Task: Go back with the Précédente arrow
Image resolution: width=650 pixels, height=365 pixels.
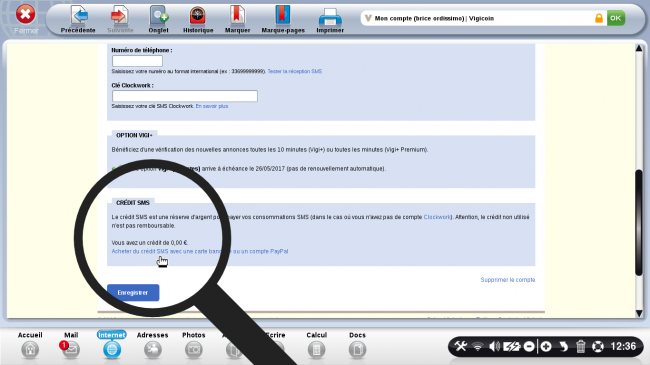Action: click(79, 16)
